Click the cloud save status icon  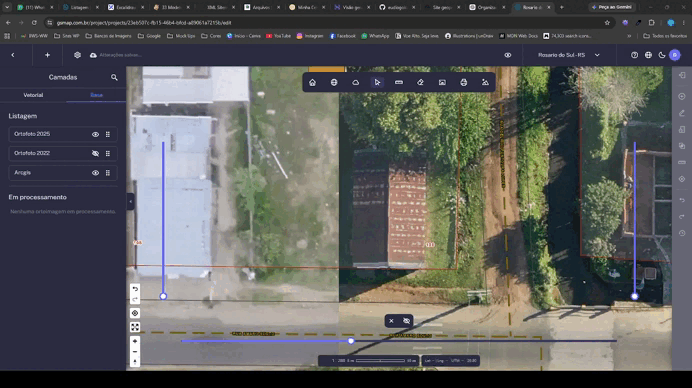pyautogui.click(x=93, y=55)
